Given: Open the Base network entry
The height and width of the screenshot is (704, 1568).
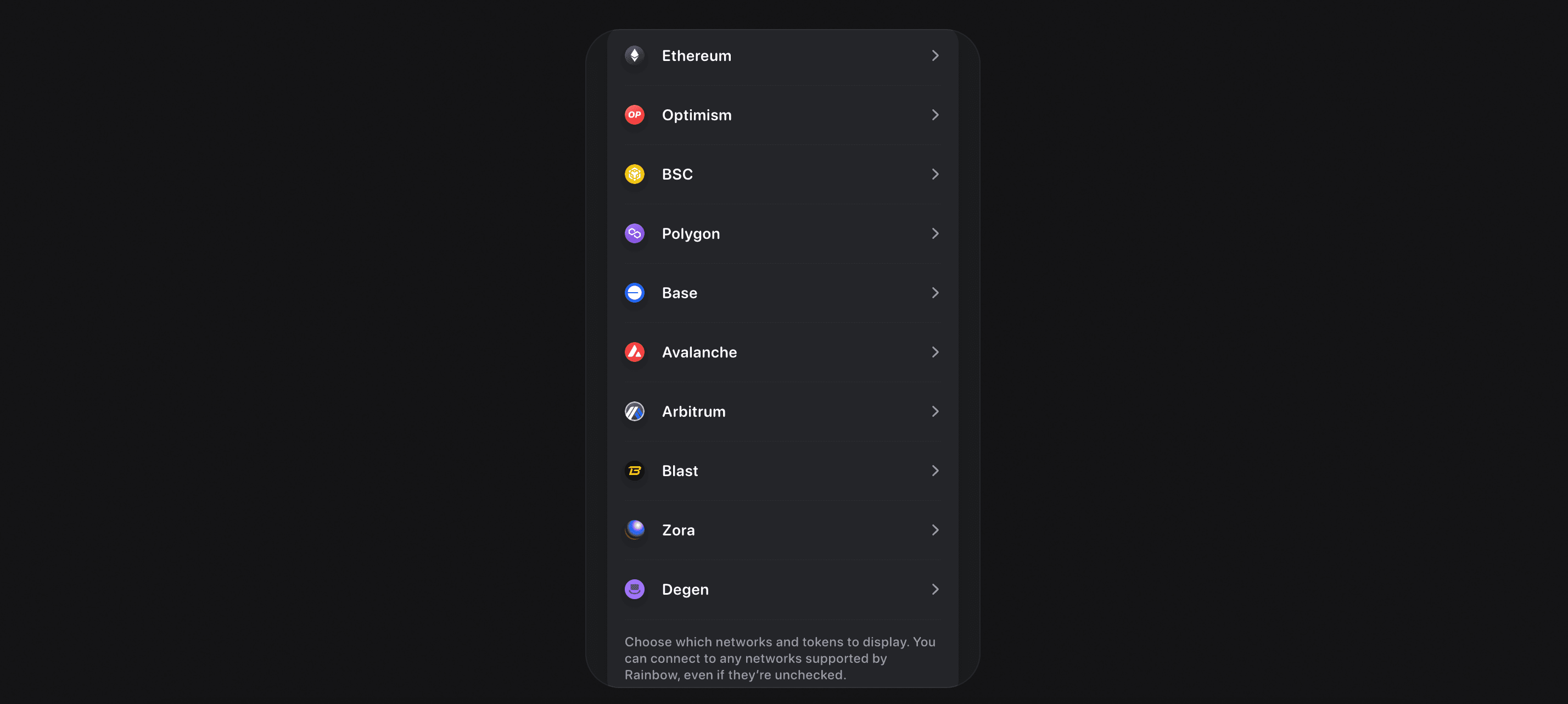Looking at the screenshot, I should tap(782, 293).
